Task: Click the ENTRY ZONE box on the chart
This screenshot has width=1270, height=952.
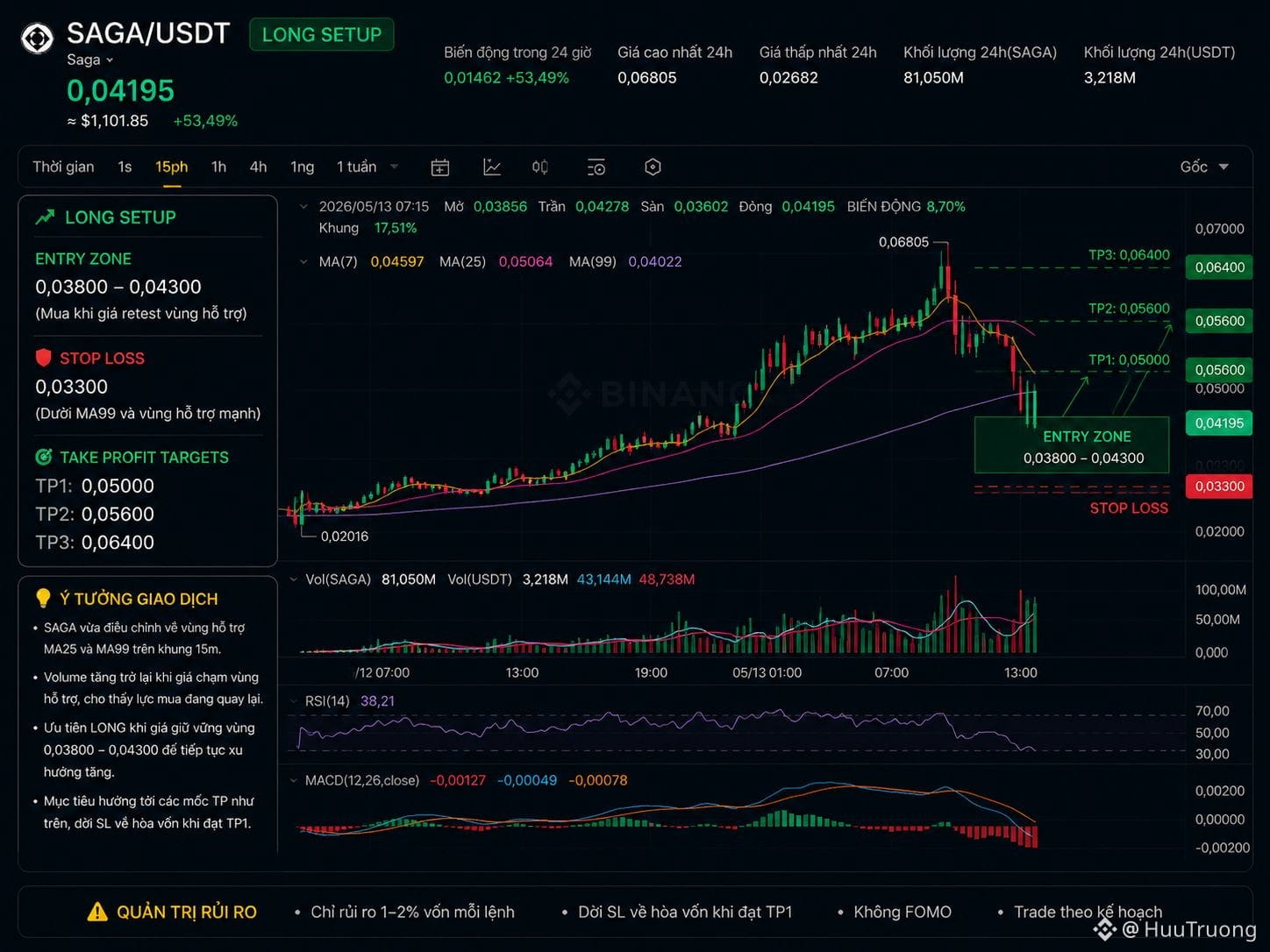Action: coord(1072,445)
